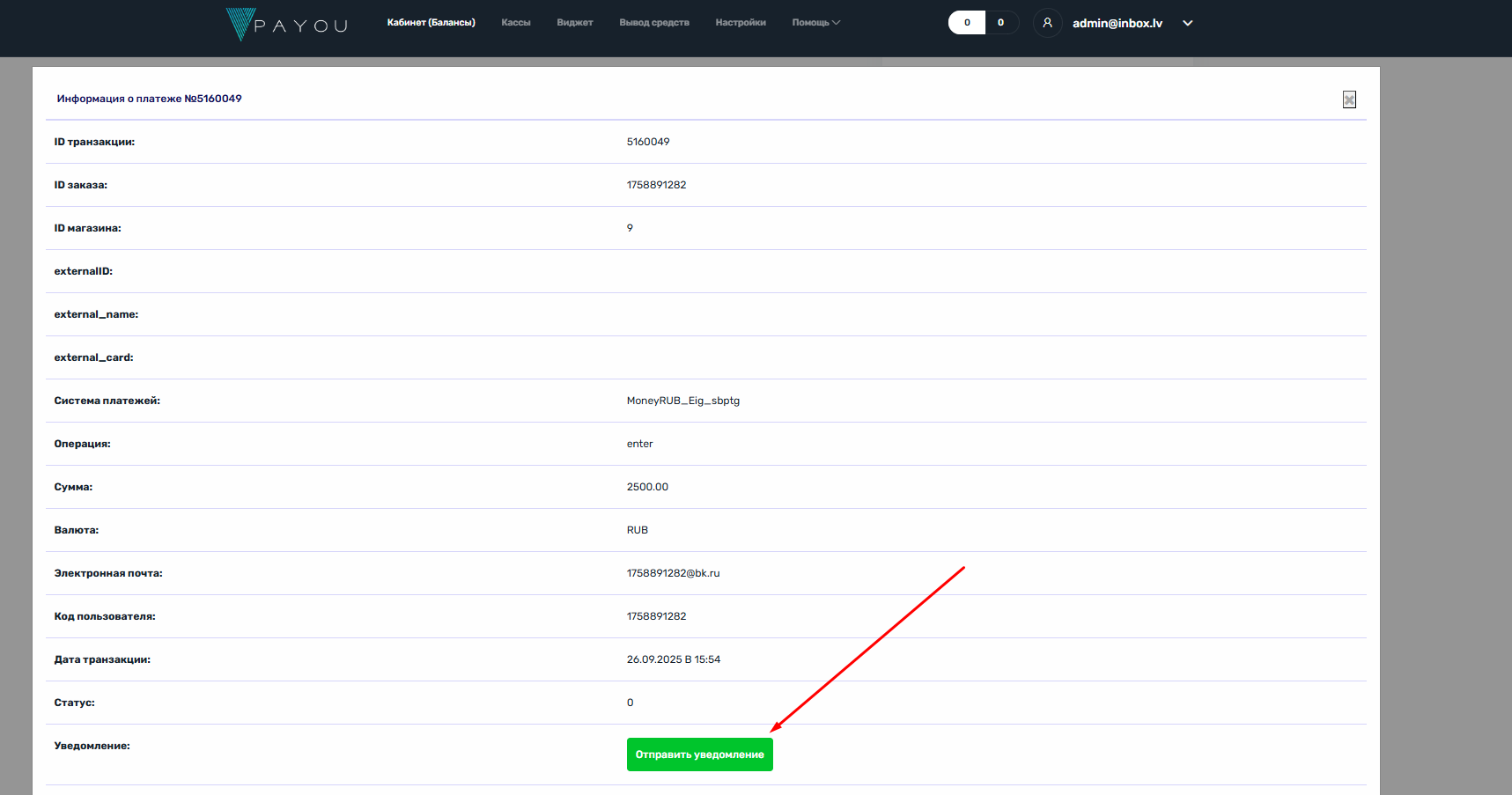This screenshot has width=1512, height=795.
Task: Click the transaction ID value 5160049
Action: (x=648, y=142)
